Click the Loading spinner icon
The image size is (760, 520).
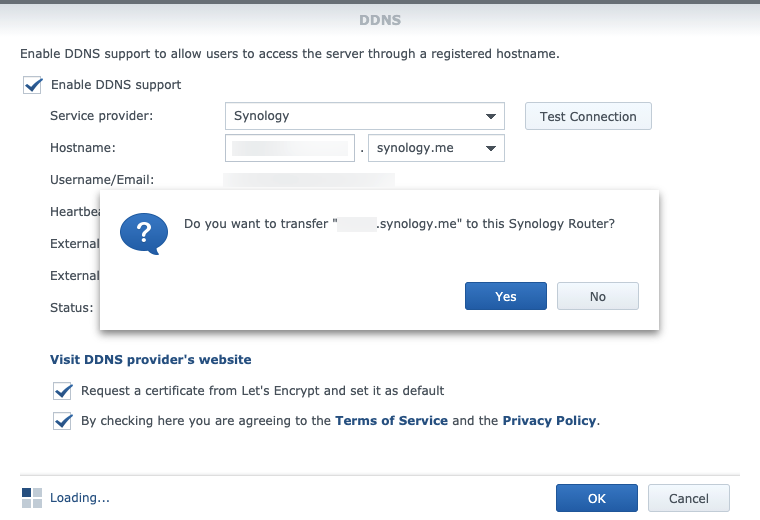(32, 497)
